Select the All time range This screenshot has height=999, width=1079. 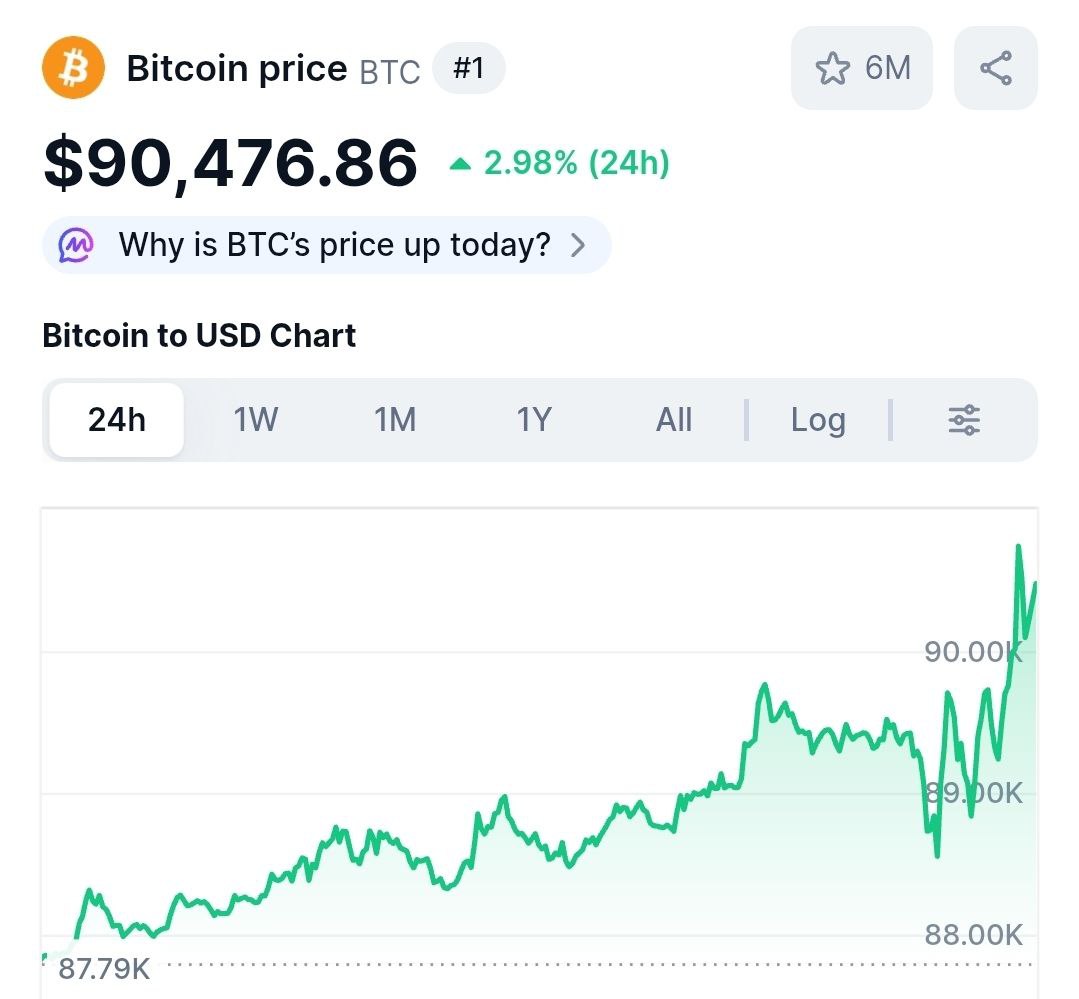674,420
